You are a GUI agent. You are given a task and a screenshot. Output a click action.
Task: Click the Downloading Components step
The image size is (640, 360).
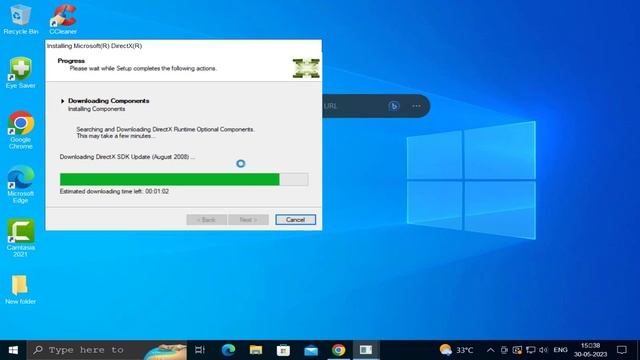tap(109, 101)
